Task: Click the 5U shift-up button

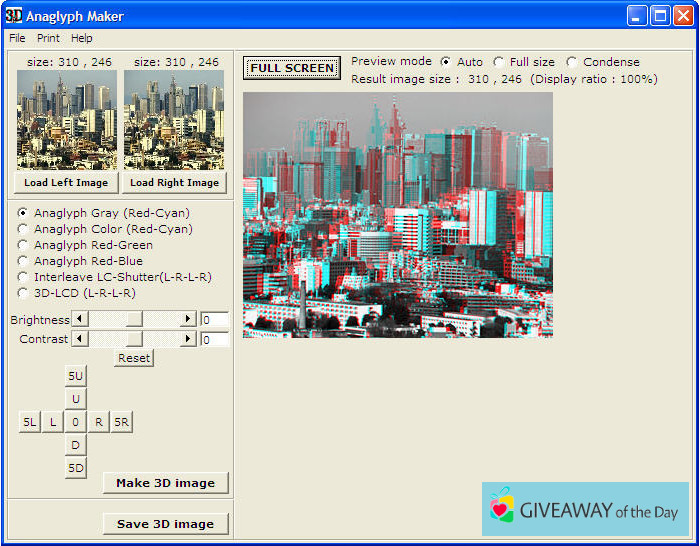Action: (x=76, y=376)
